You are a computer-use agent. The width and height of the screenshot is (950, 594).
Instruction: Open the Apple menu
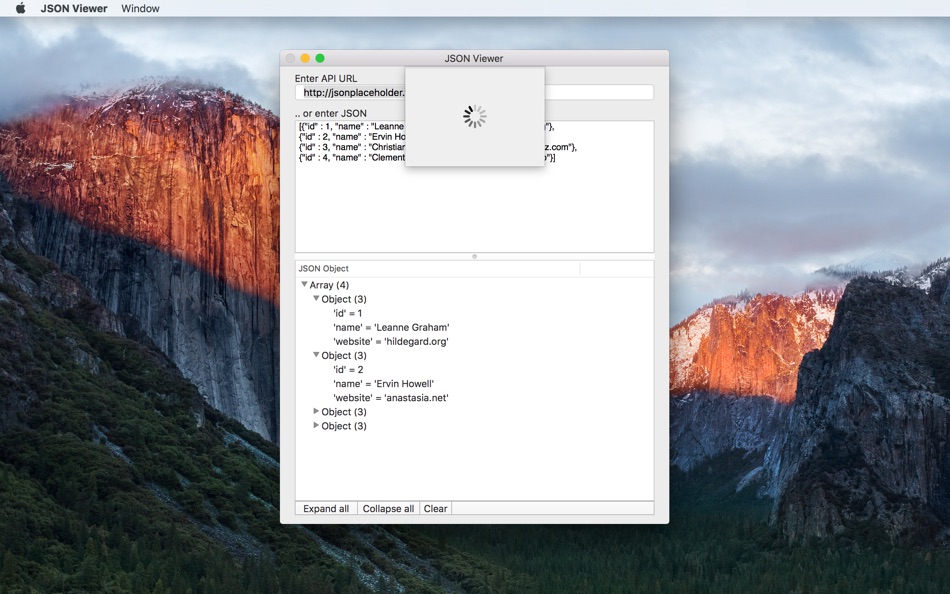click(x=21, y=8)
